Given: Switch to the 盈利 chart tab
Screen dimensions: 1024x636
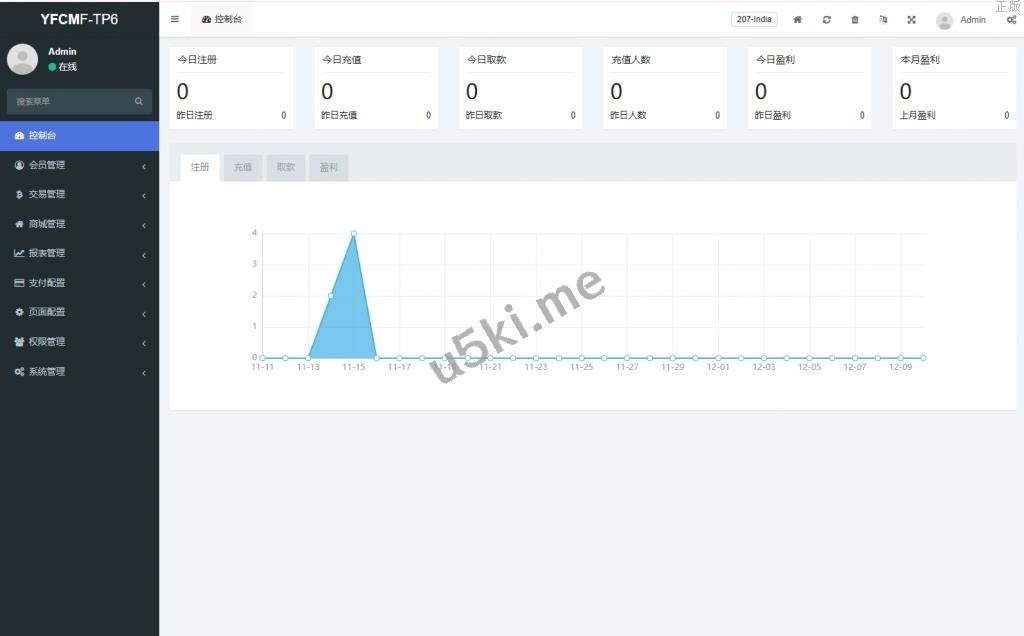Looking at the screenshot, I should pos(329,168).
